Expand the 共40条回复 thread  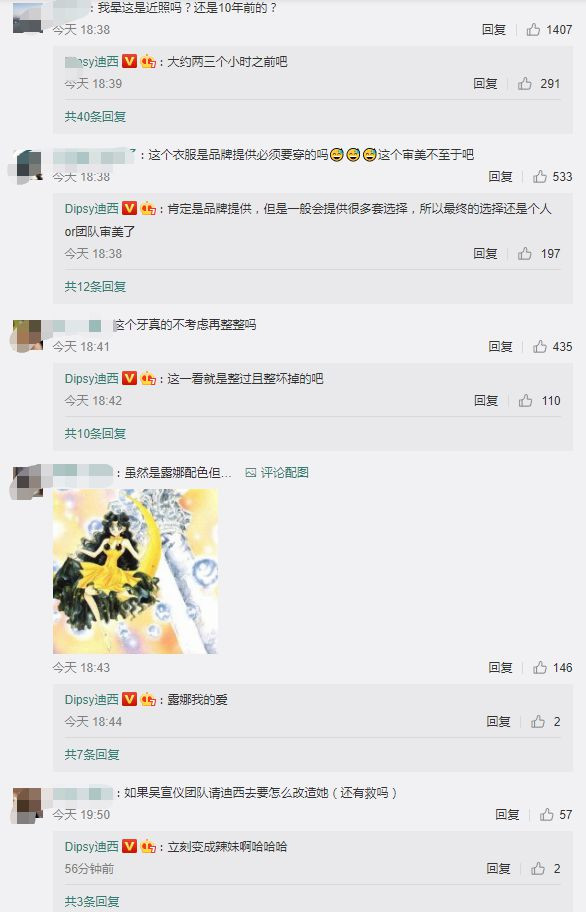[x=95, y=116]
